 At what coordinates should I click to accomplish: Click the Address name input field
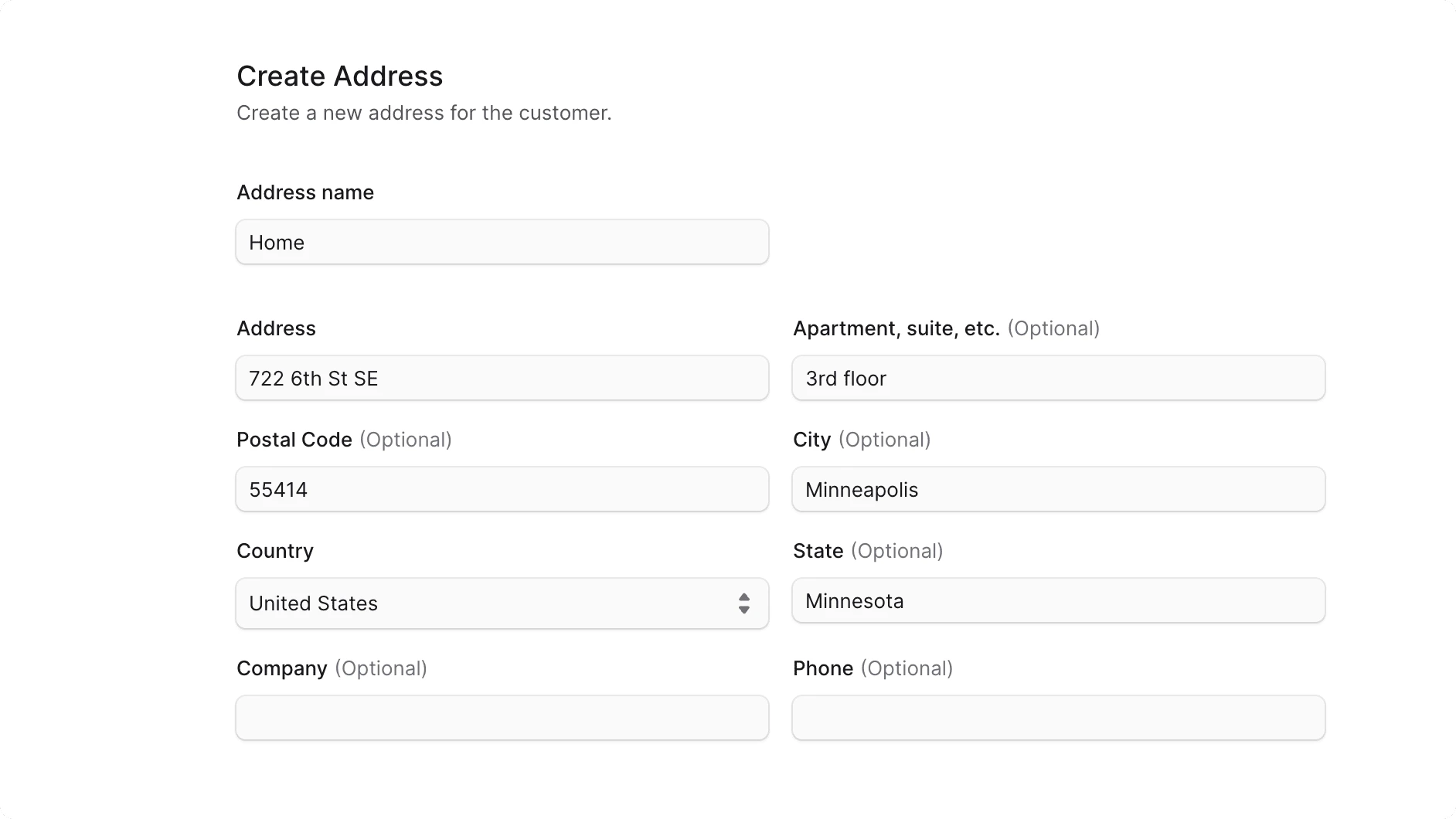tap(502, 242)
